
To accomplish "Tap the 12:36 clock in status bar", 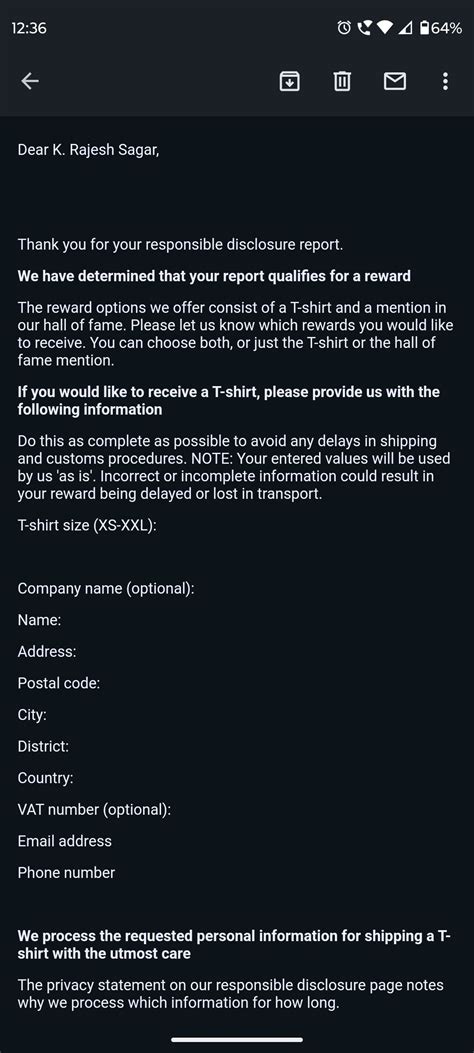I will click(29, 28).
